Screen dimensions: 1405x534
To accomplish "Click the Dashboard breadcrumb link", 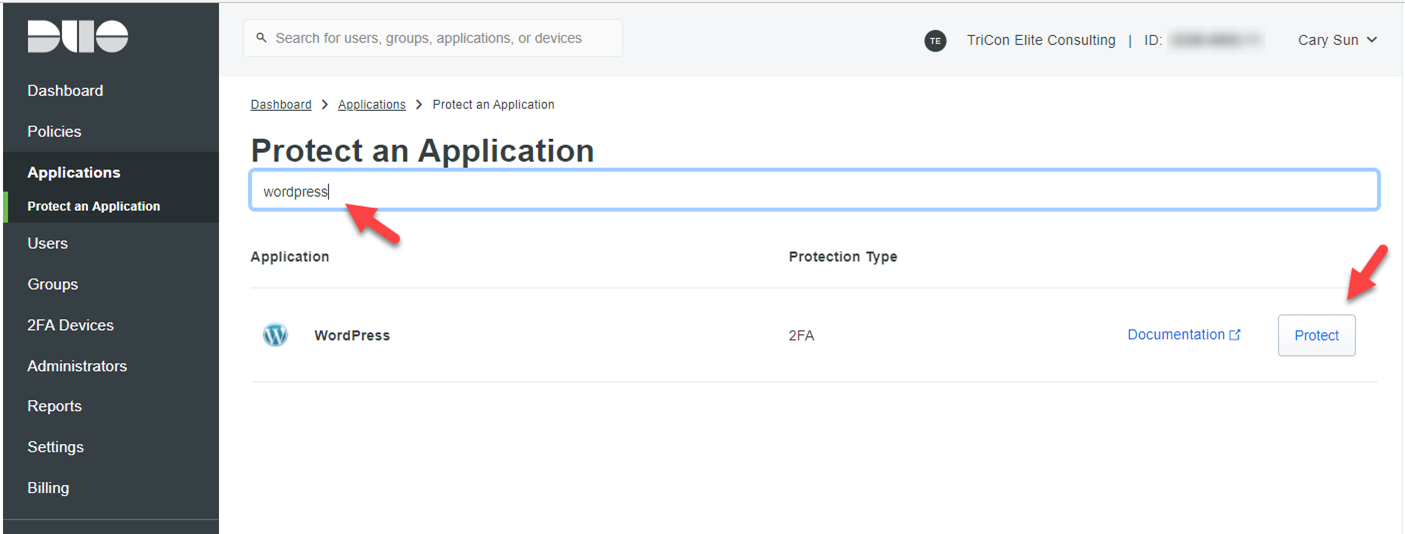I will click(281, 104).
